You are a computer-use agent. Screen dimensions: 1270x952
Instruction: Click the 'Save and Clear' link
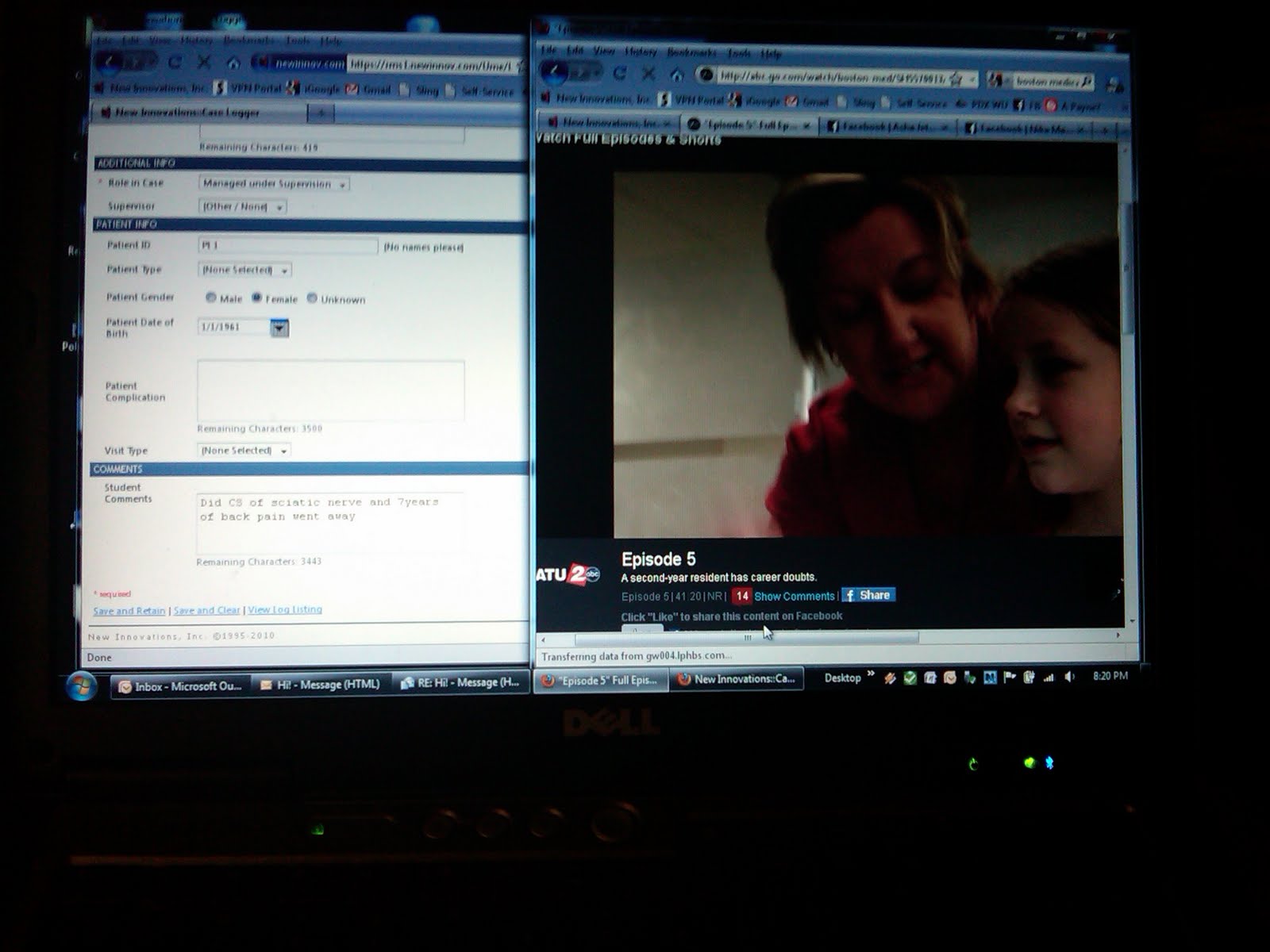click(206, 610)
